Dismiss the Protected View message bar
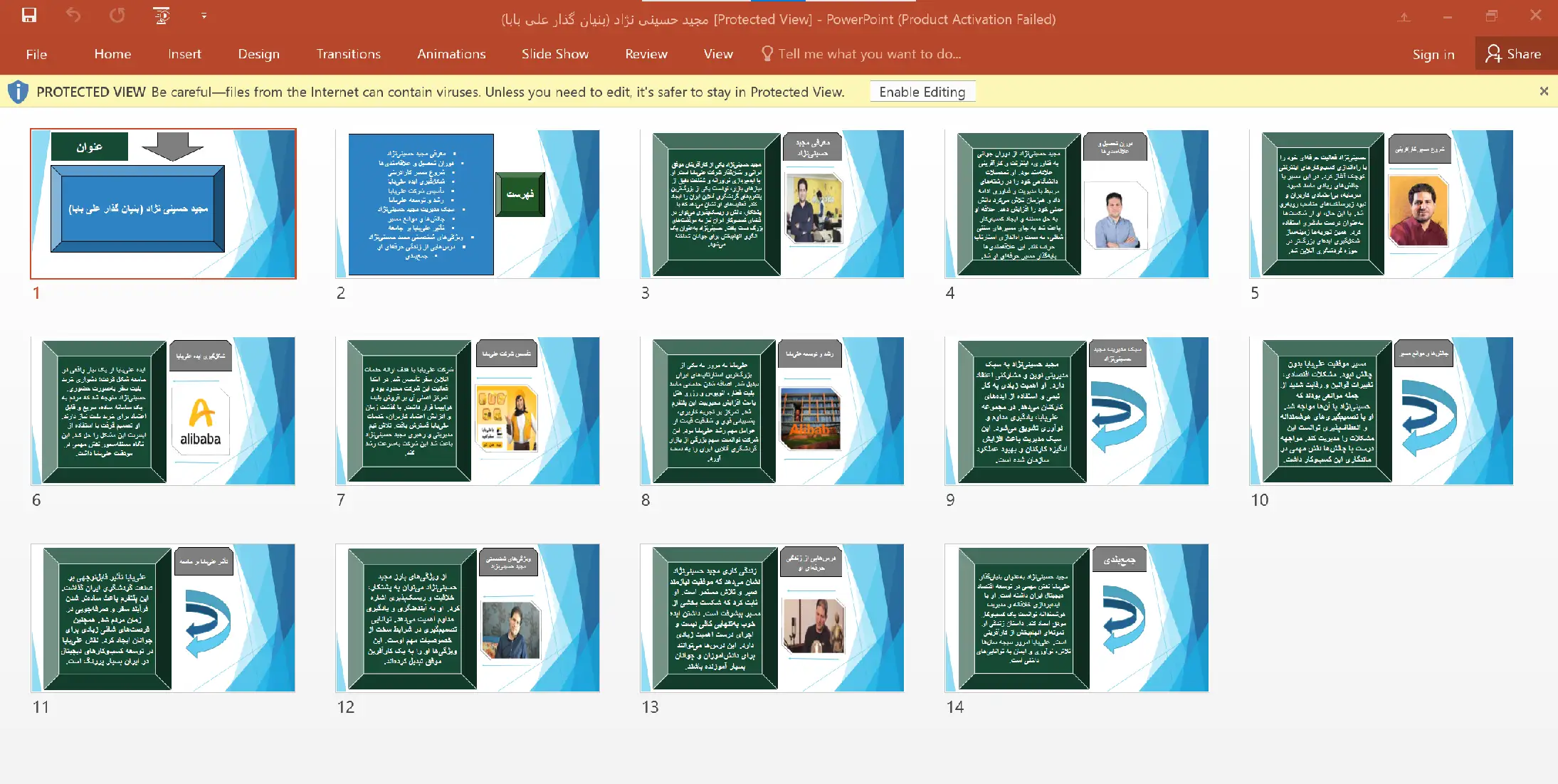Viewport: 1558px width, 784px height. click(1543, 91)
